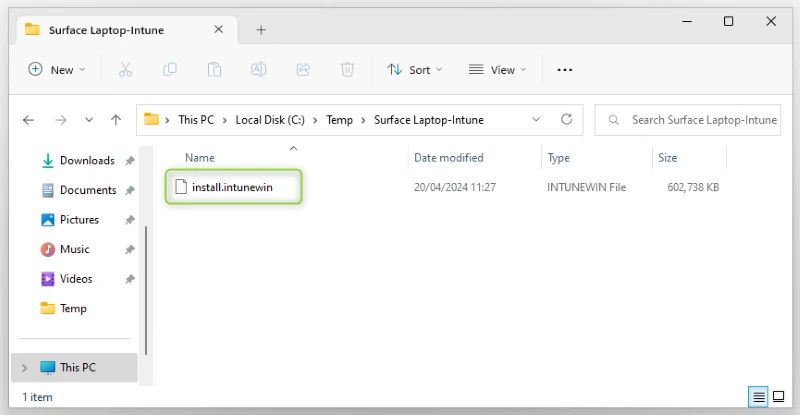Click the date 20/04/2024 11:27
Image resolution: width=800 pixels, height=415 pixels.
point(455,187)
